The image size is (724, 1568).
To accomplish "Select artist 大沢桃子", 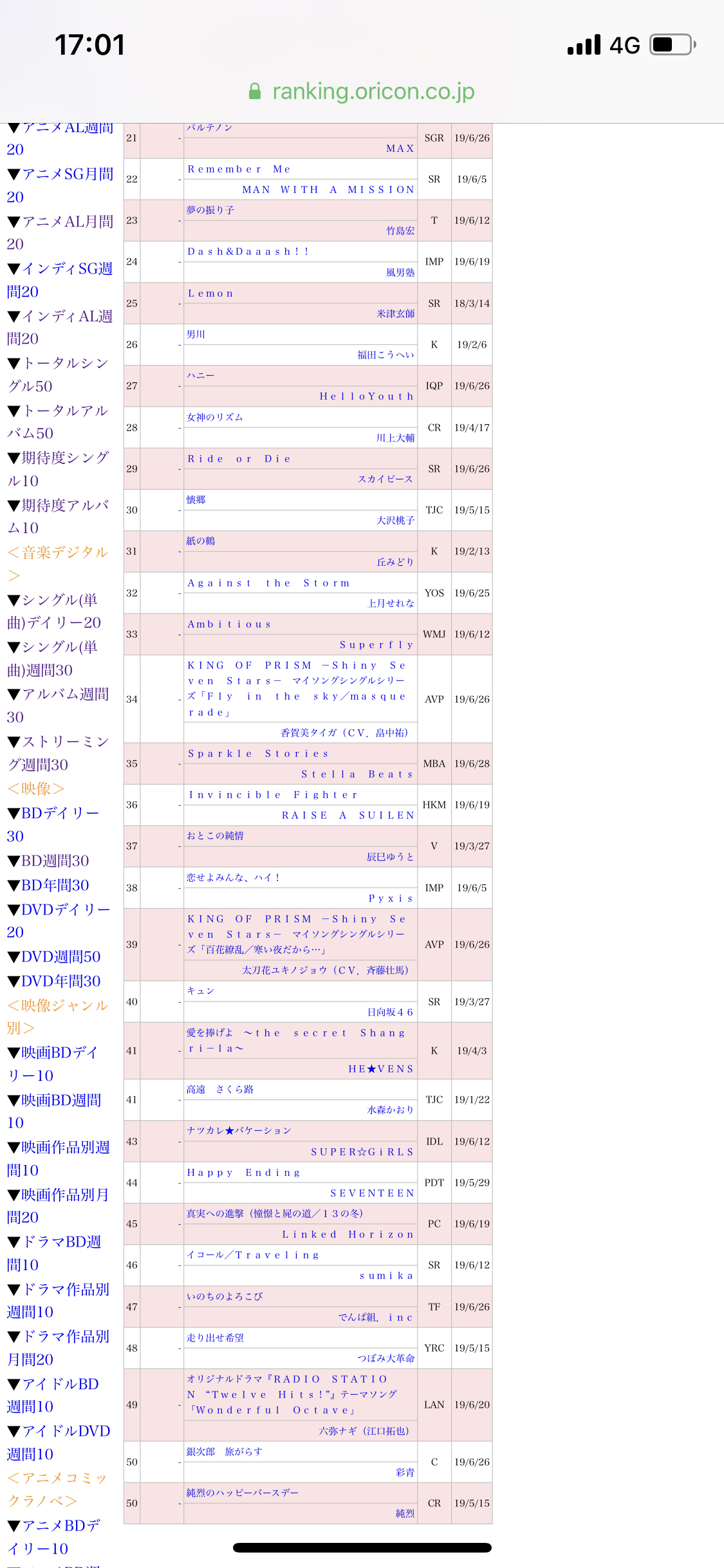I will (x=396, y=520).
